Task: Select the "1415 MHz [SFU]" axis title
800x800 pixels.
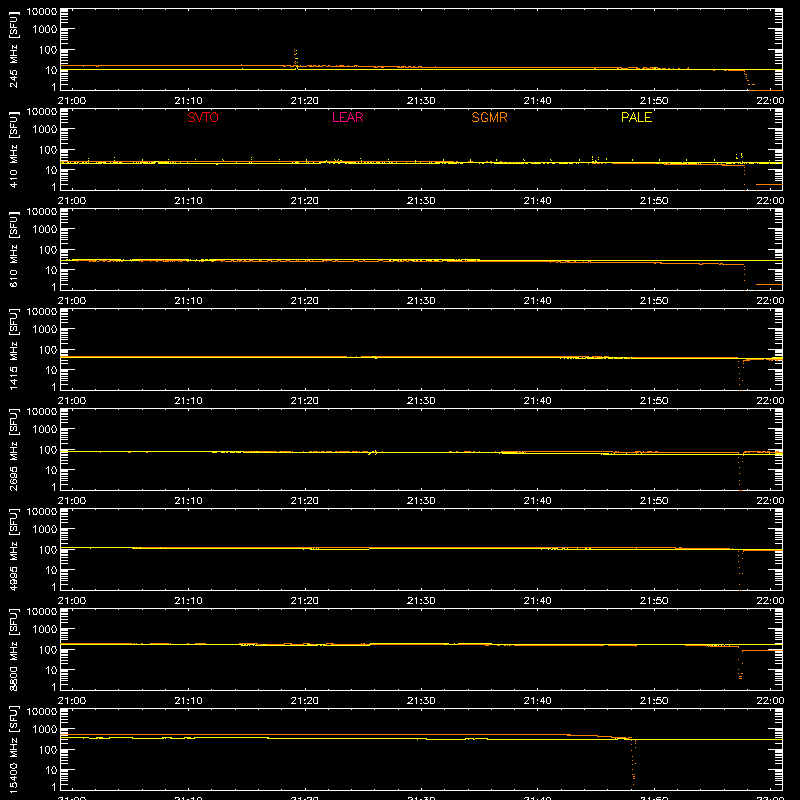Action: pos(14,349)
